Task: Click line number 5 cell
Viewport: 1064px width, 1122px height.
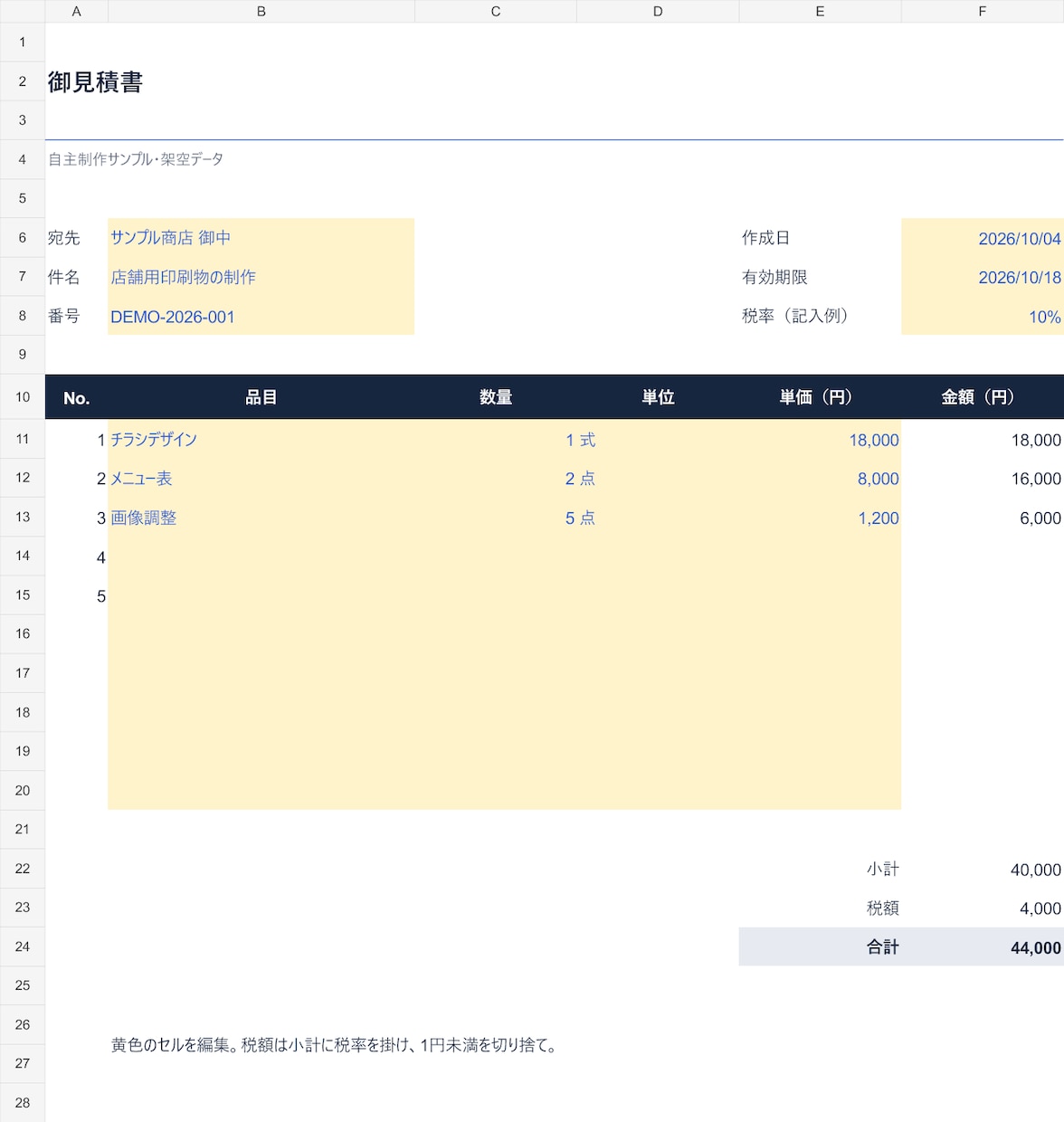Action: click(76, 595)
